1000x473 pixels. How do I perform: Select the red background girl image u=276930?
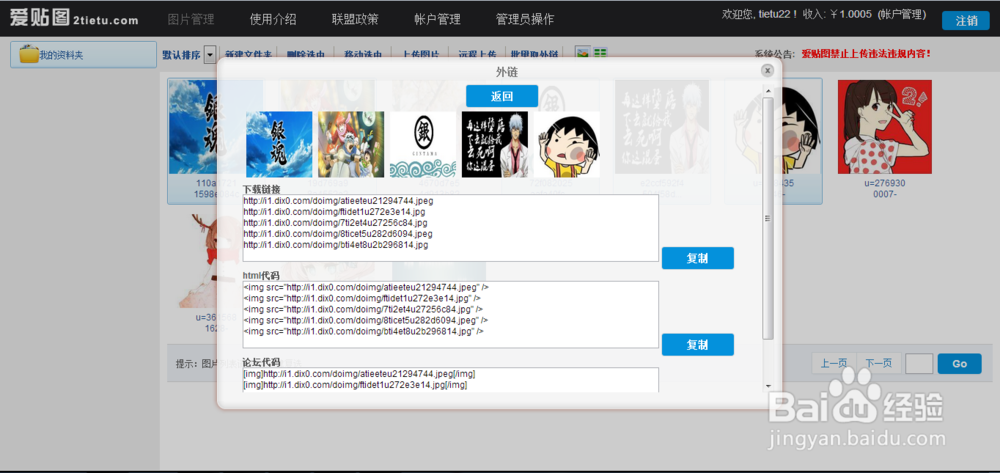pos(885,127)
